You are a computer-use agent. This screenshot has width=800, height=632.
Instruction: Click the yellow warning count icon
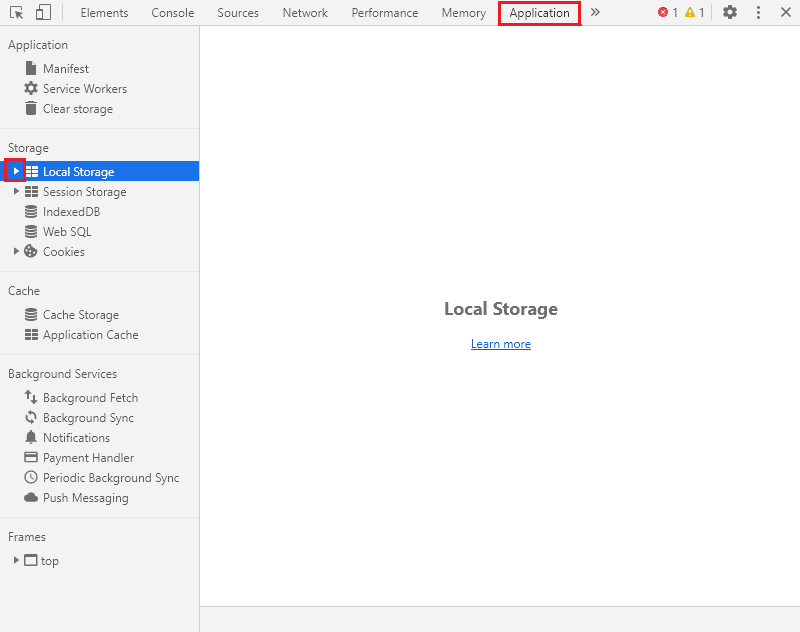point(690,13)
